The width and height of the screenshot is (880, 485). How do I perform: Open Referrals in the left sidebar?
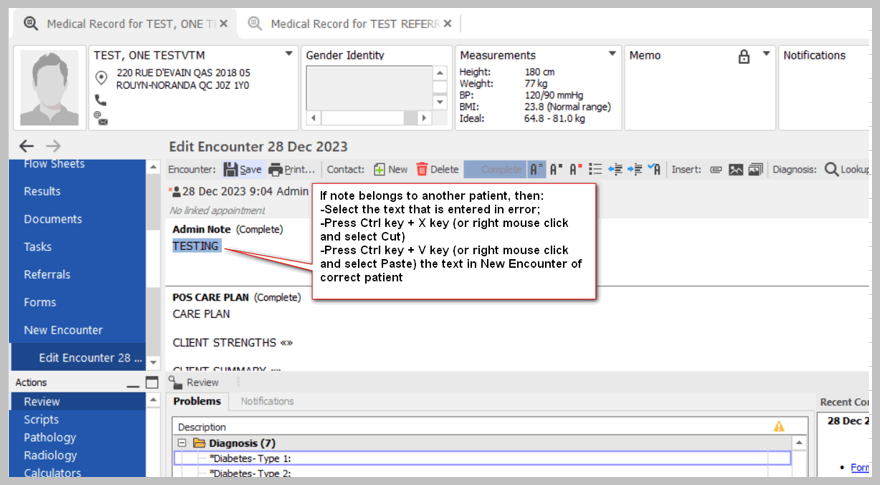click(47, 274)
